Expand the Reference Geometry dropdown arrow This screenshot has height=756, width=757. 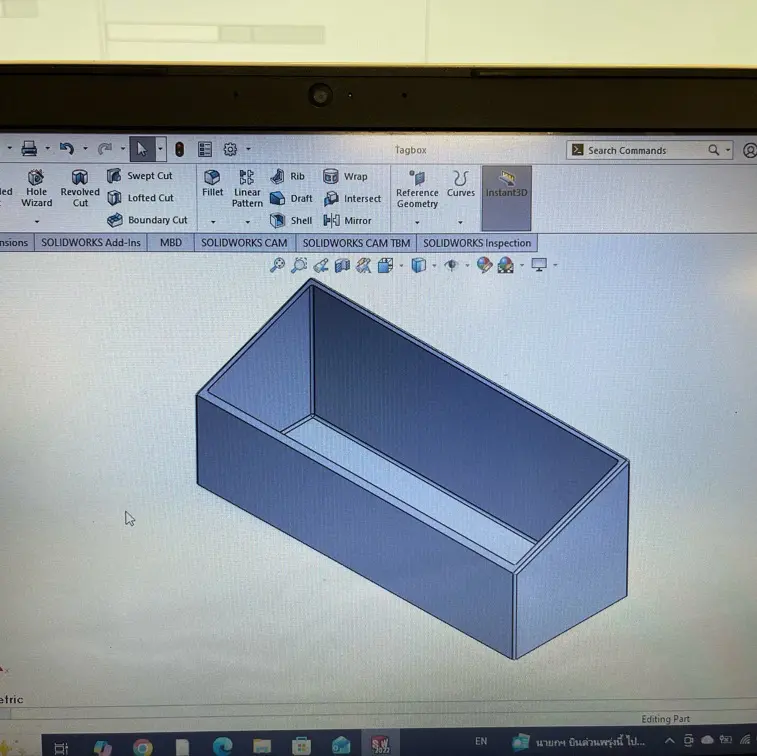417,223
